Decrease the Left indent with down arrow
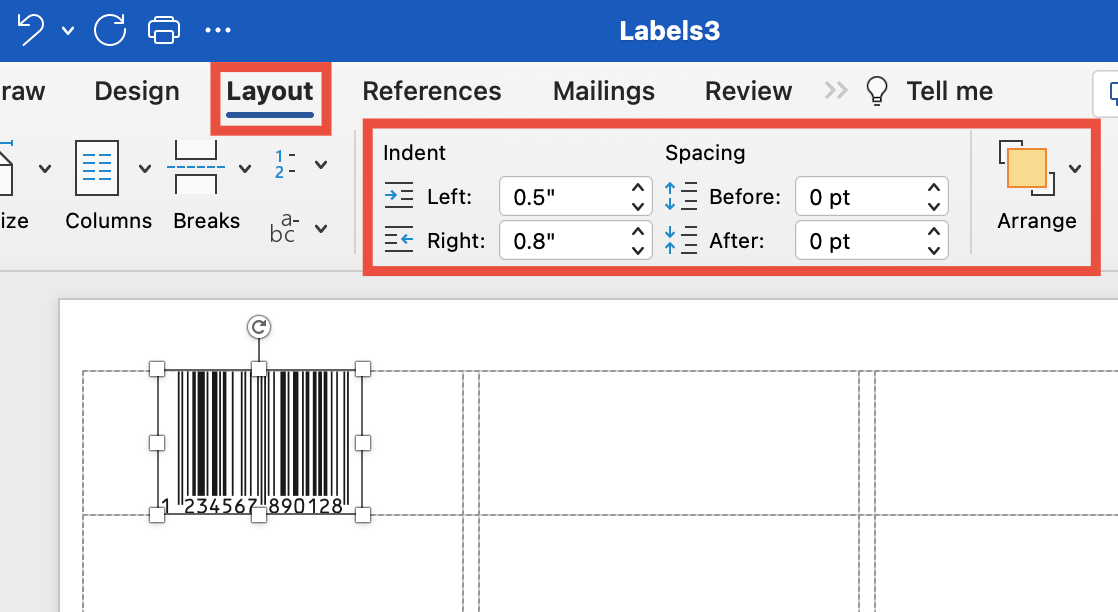This screenshot has width=1118, height=612. [x=637, y=207]
